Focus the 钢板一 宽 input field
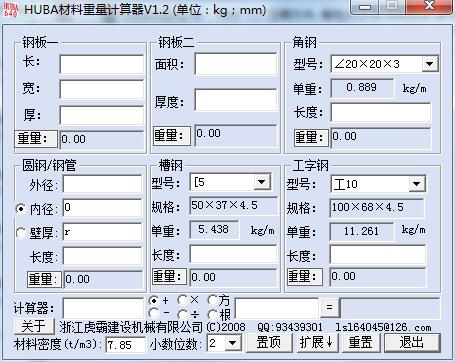Screen dimensions: 455x362 coord(102,89)
